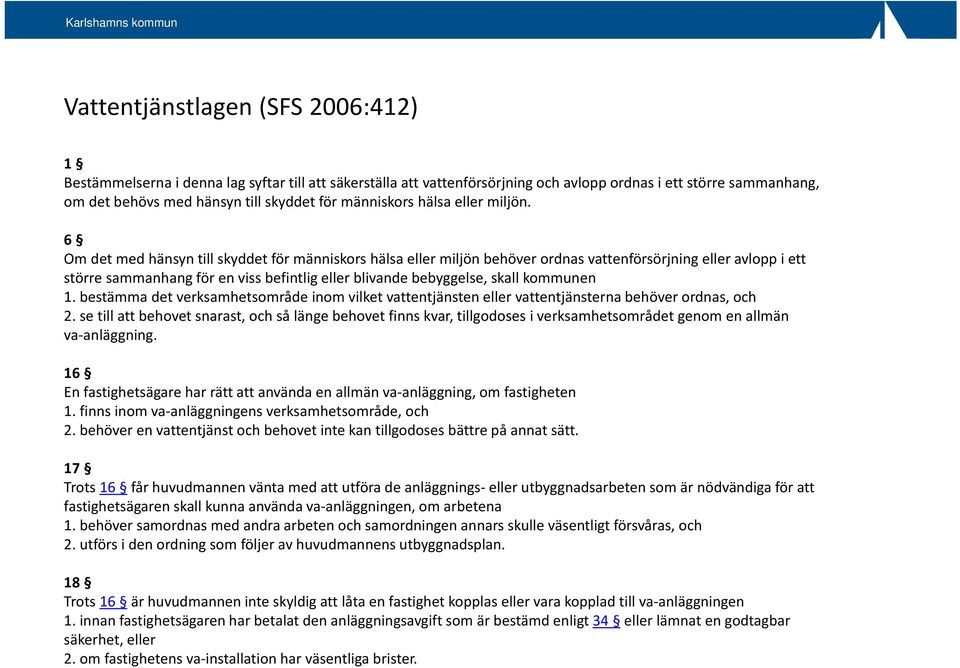Click item '2. behöver en vattentjänst och behovet'
The image size is (960, 668).
coord(321,430)
